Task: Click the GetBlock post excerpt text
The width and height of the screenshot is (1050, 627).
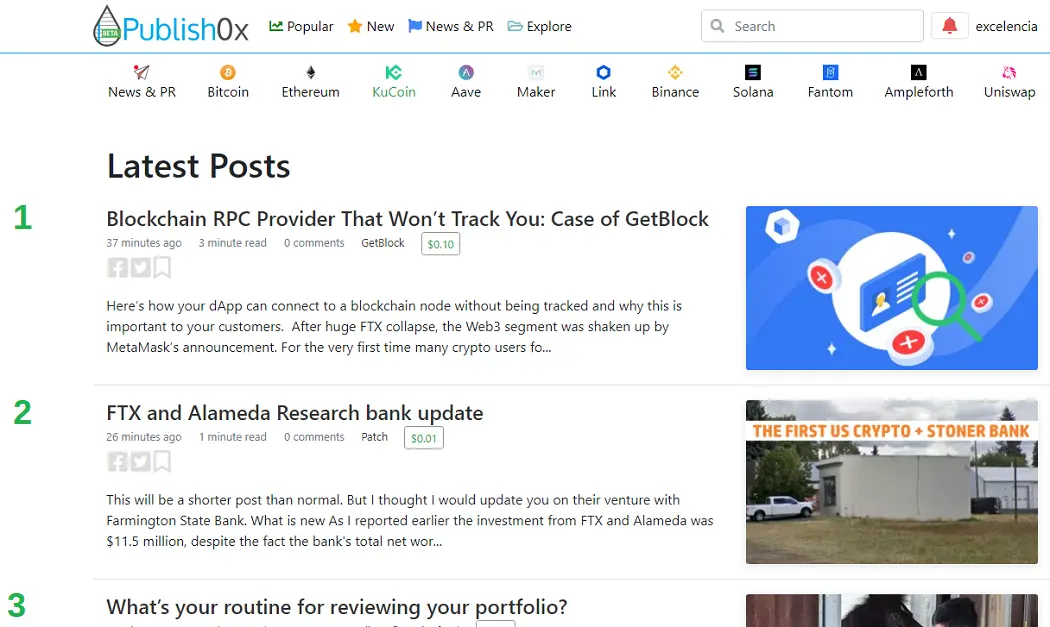Action: (394, 327)
